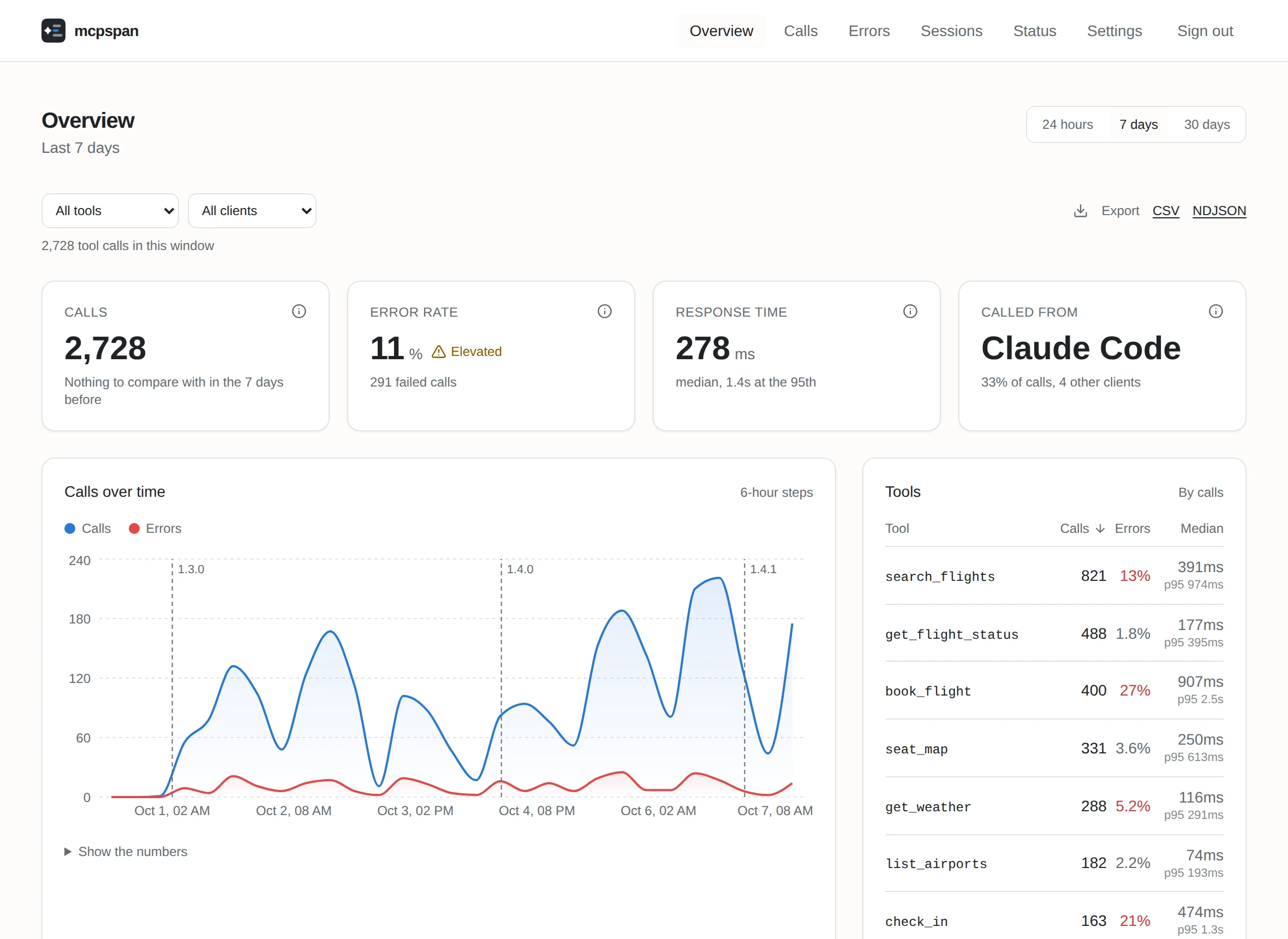1288x939 pixels.
Task: Select the get_weather tool row
Action: point(1054,806)
